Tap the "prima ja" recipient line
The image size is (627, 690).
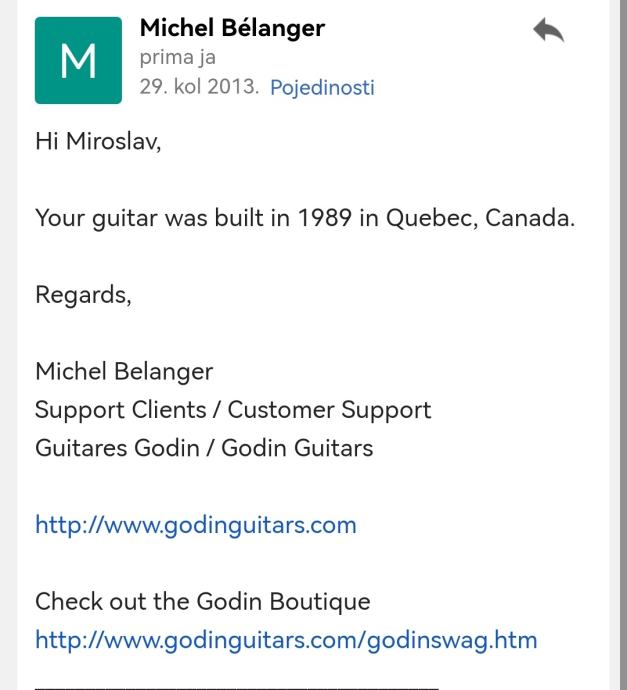(177, 58)
